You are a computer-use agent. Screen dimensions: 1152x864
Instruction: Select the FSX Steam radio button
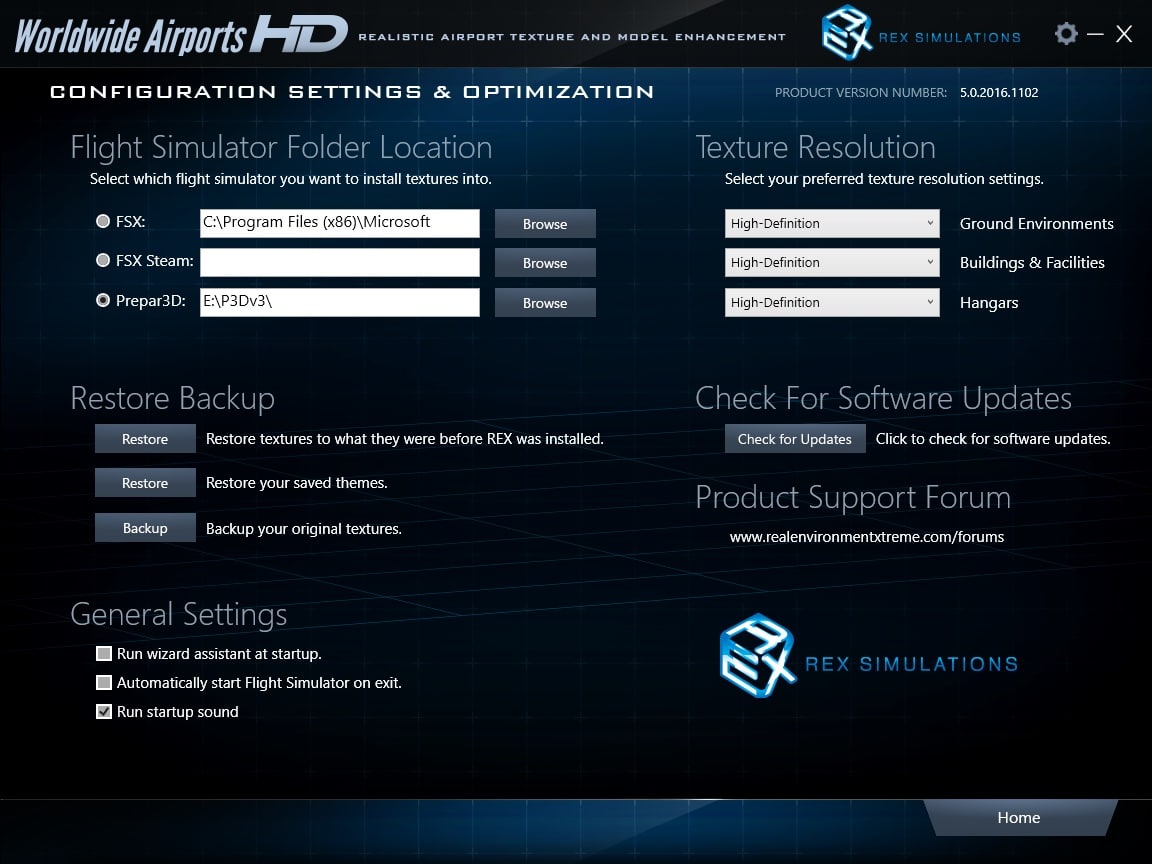coord(103,260)
